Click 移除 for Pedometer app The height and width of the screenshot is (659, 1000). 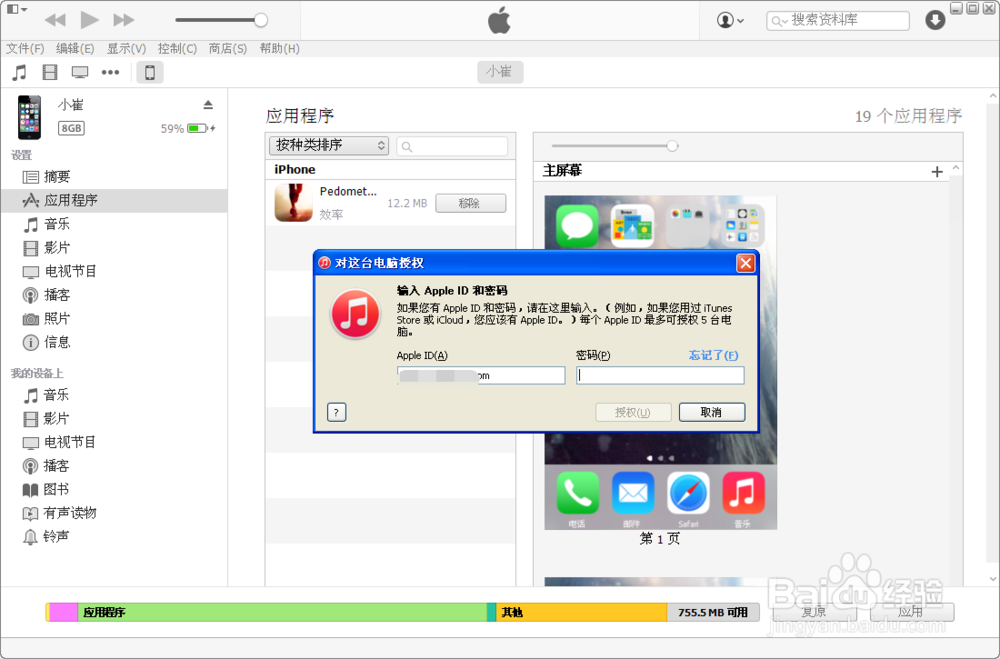[x=471, y=204]
